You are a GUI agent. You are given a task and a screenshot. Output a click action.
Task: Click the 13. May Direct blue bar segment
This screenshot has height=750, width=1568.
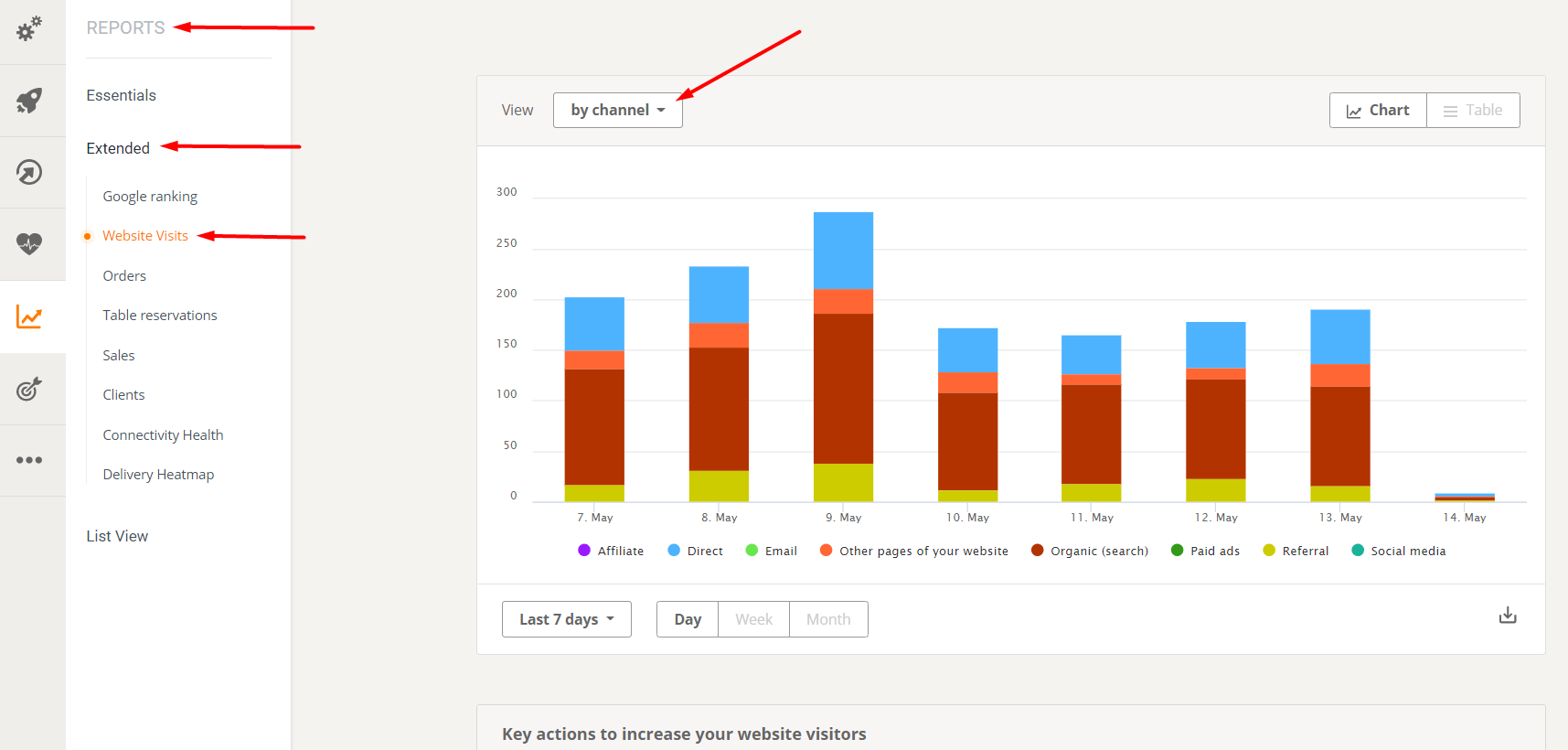coord(1340,337)
